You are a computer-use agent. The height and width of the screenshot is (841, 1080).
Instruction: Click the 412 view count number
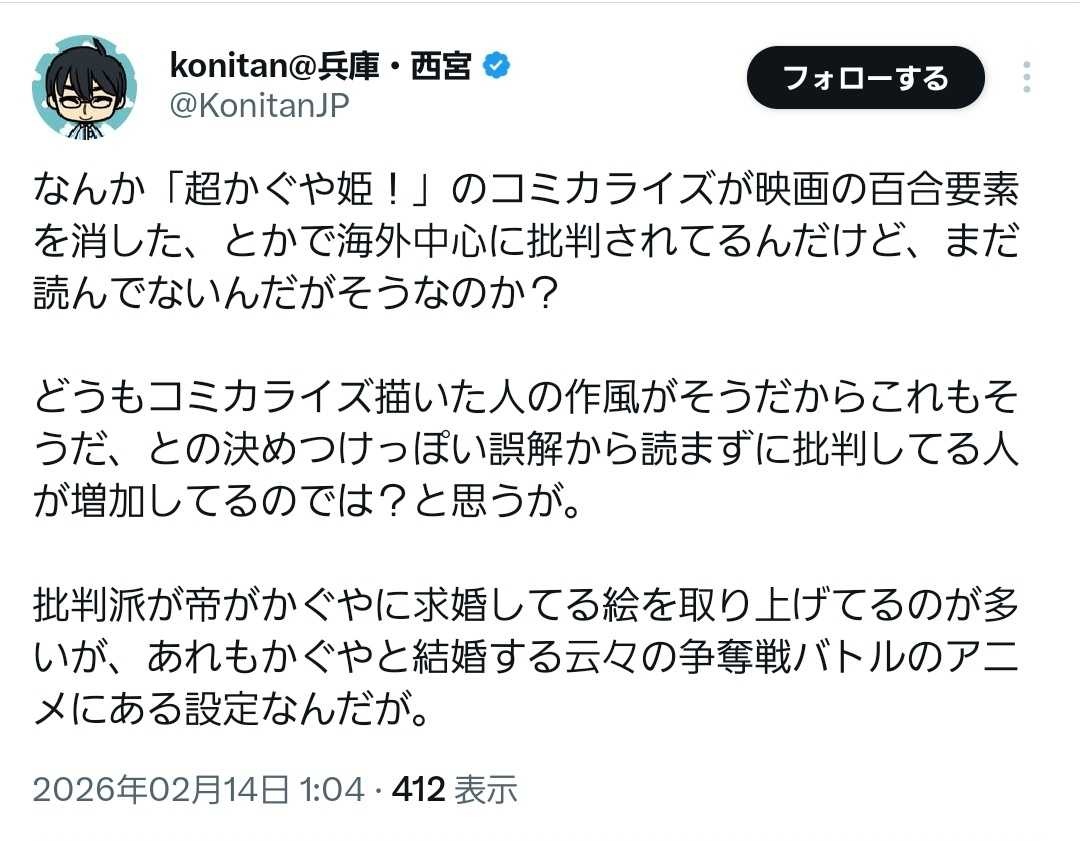(417, 790)
